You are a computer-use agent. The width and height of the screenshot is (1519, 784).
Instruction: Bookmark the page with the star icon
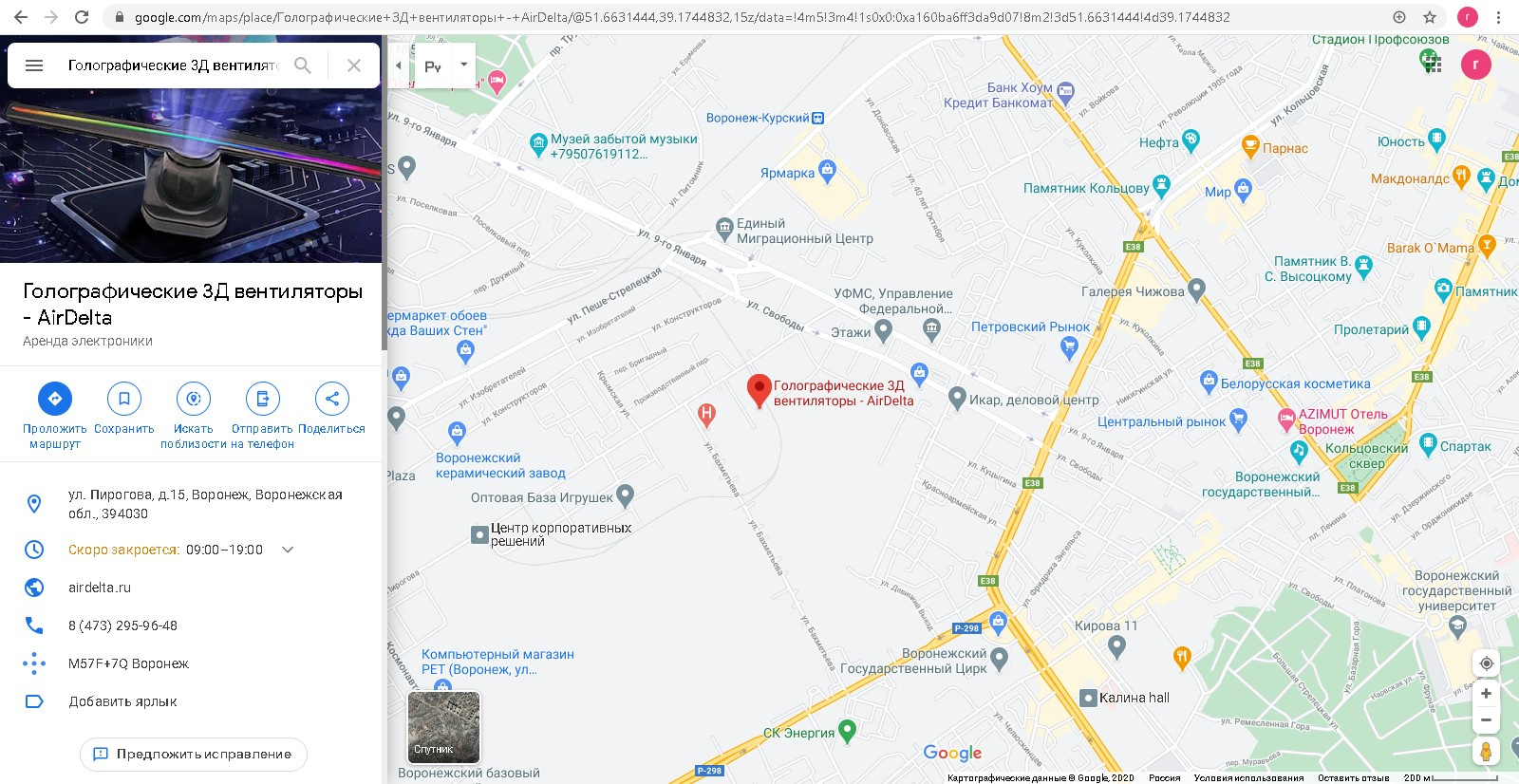1430,17
